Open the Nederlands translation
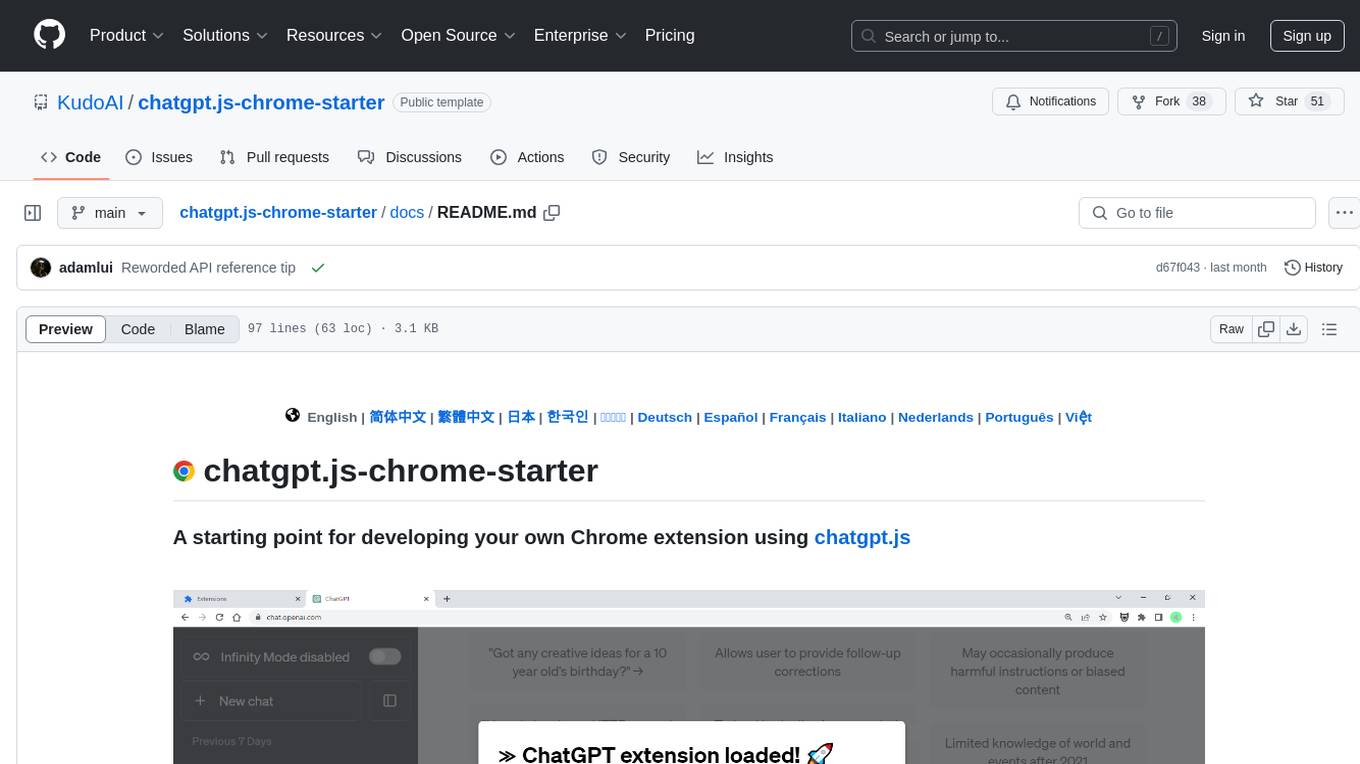This screenshot has height=764, width=1360. 936,417
